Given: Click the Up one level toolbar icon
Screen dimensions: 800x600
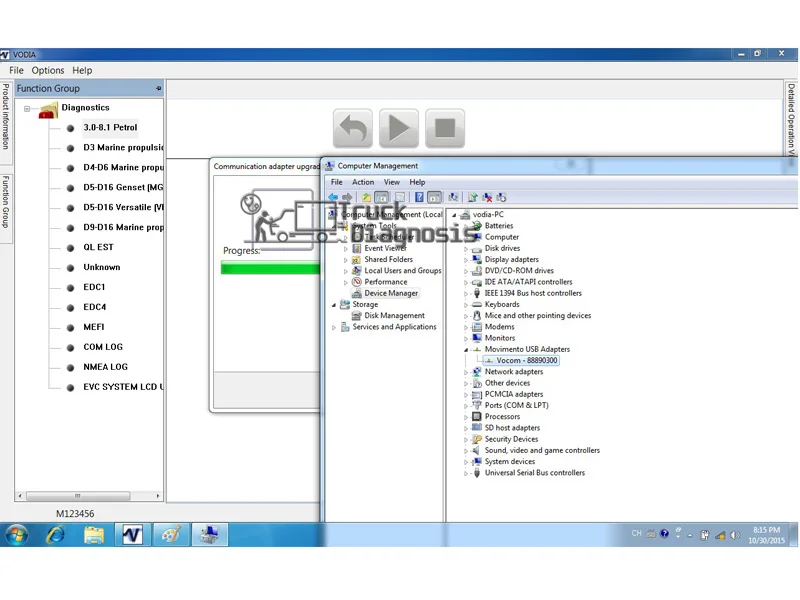Looking at the screenshot, I should [366, 197].
